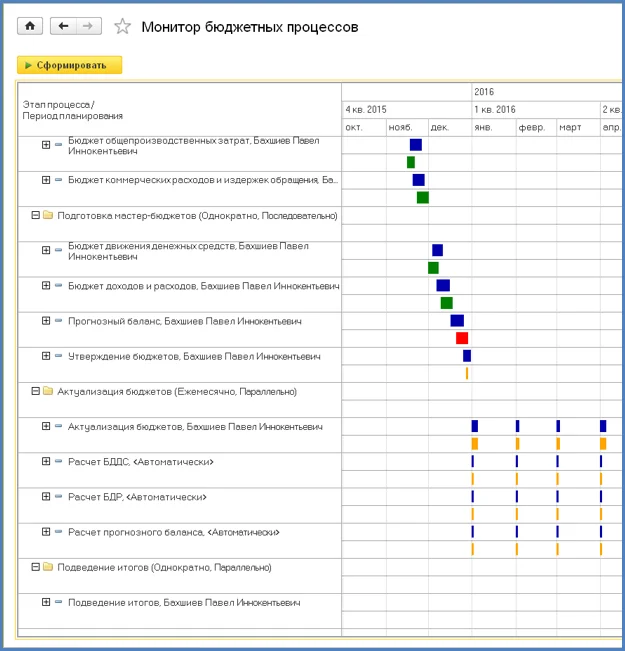This screenshot has height=651, width=625.
Task: Click the red bar in Прогнозный баланс row
Action: pos(462,338)
